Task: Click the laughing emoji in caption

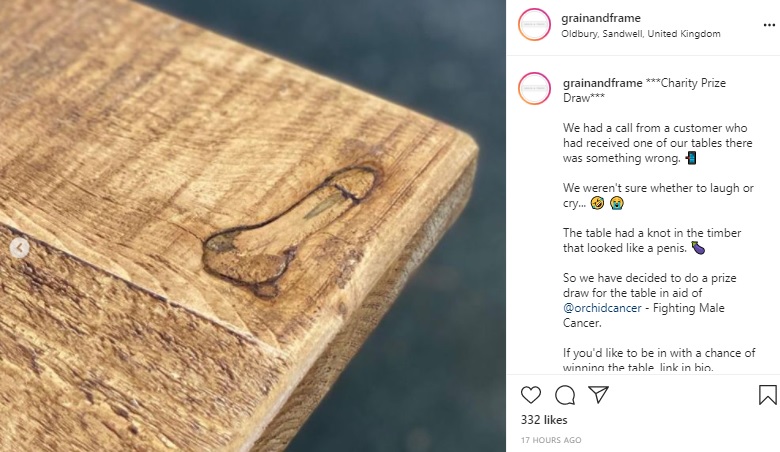Action: click(x=597, y=203)
